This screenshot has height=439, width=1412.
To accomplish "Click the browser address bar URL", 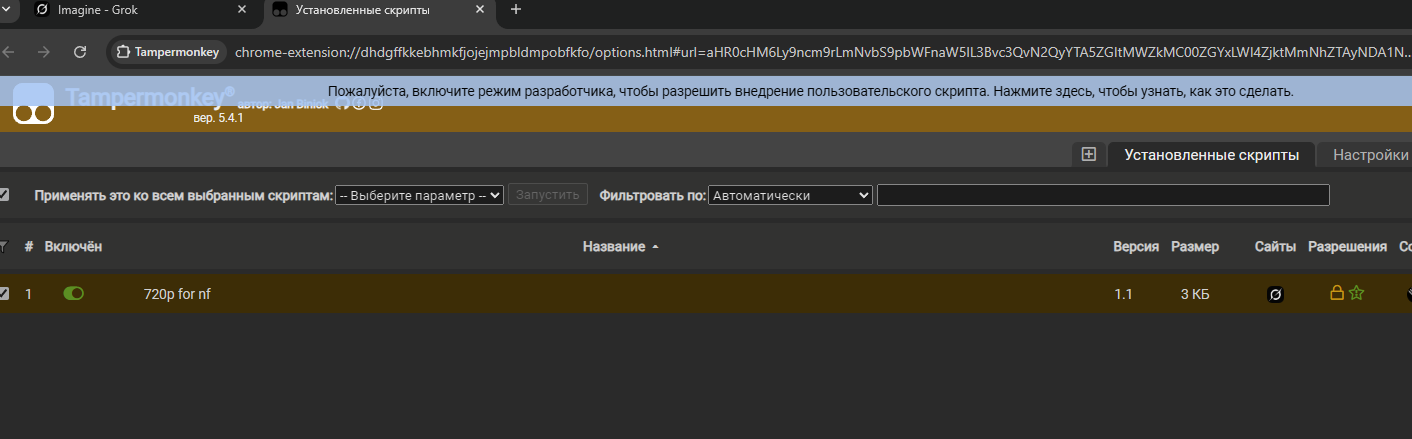I will (822, 52).
